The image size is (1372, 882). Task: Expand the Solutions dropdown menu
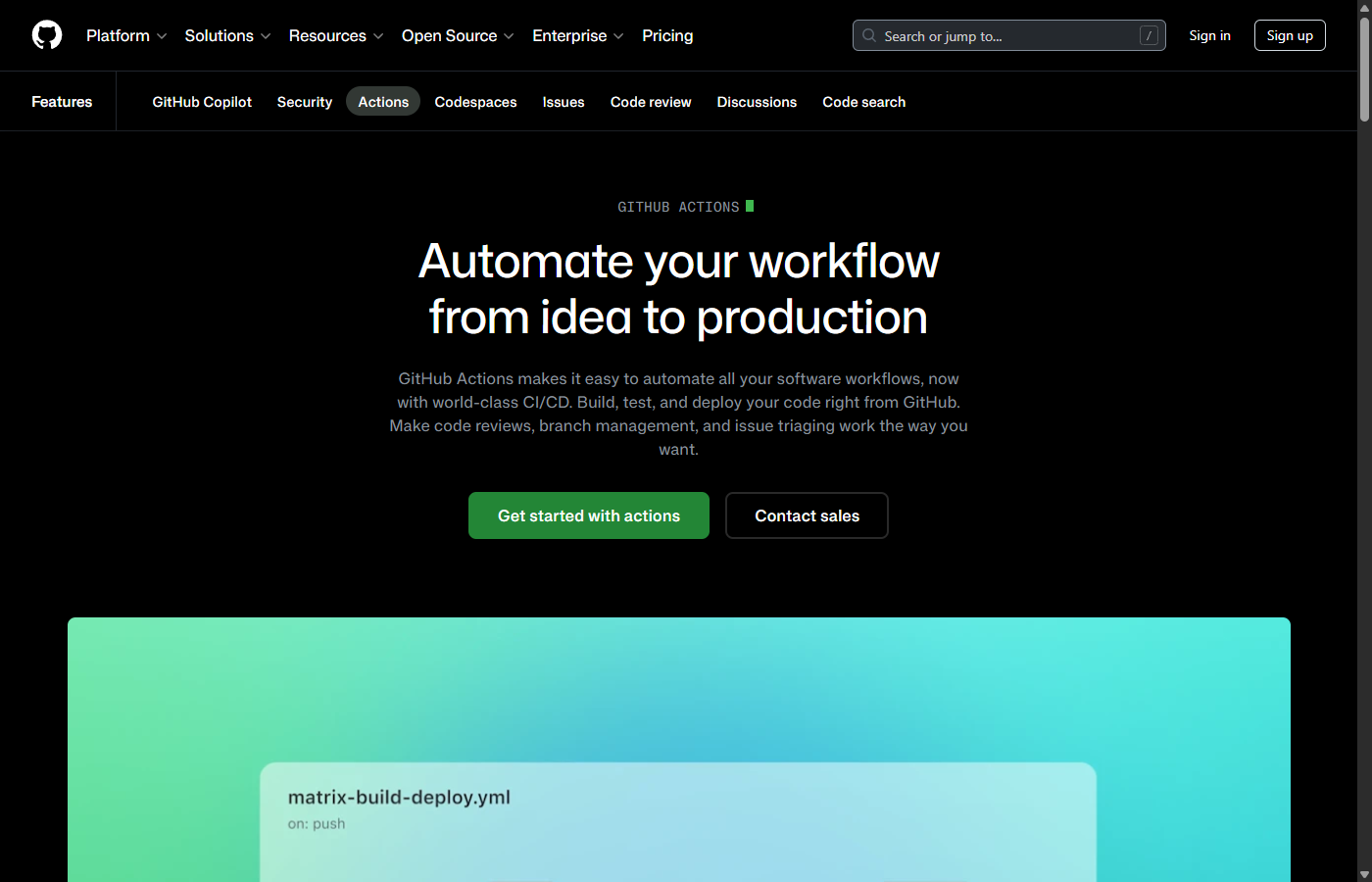[220, 35]
